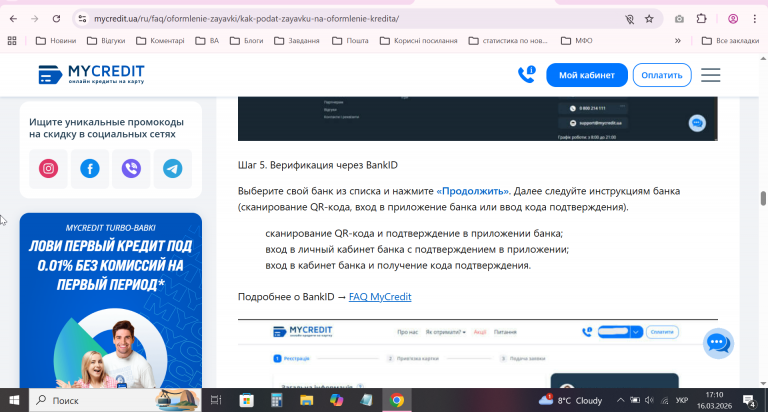
Task: Show hidden tray icons chevron
Action: pyautogui.click(x=620, y=400)
